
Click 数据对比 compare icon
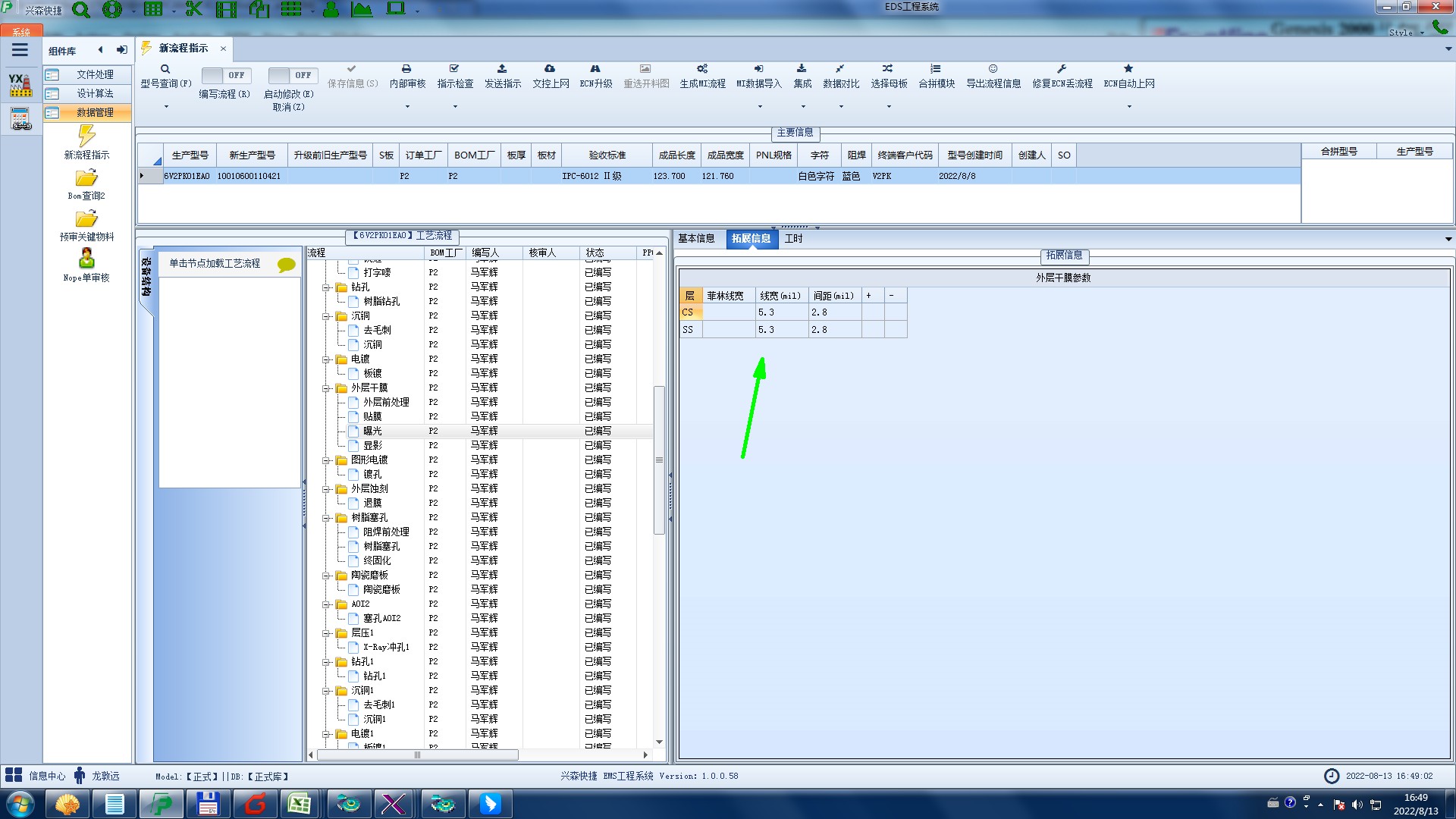840,69
